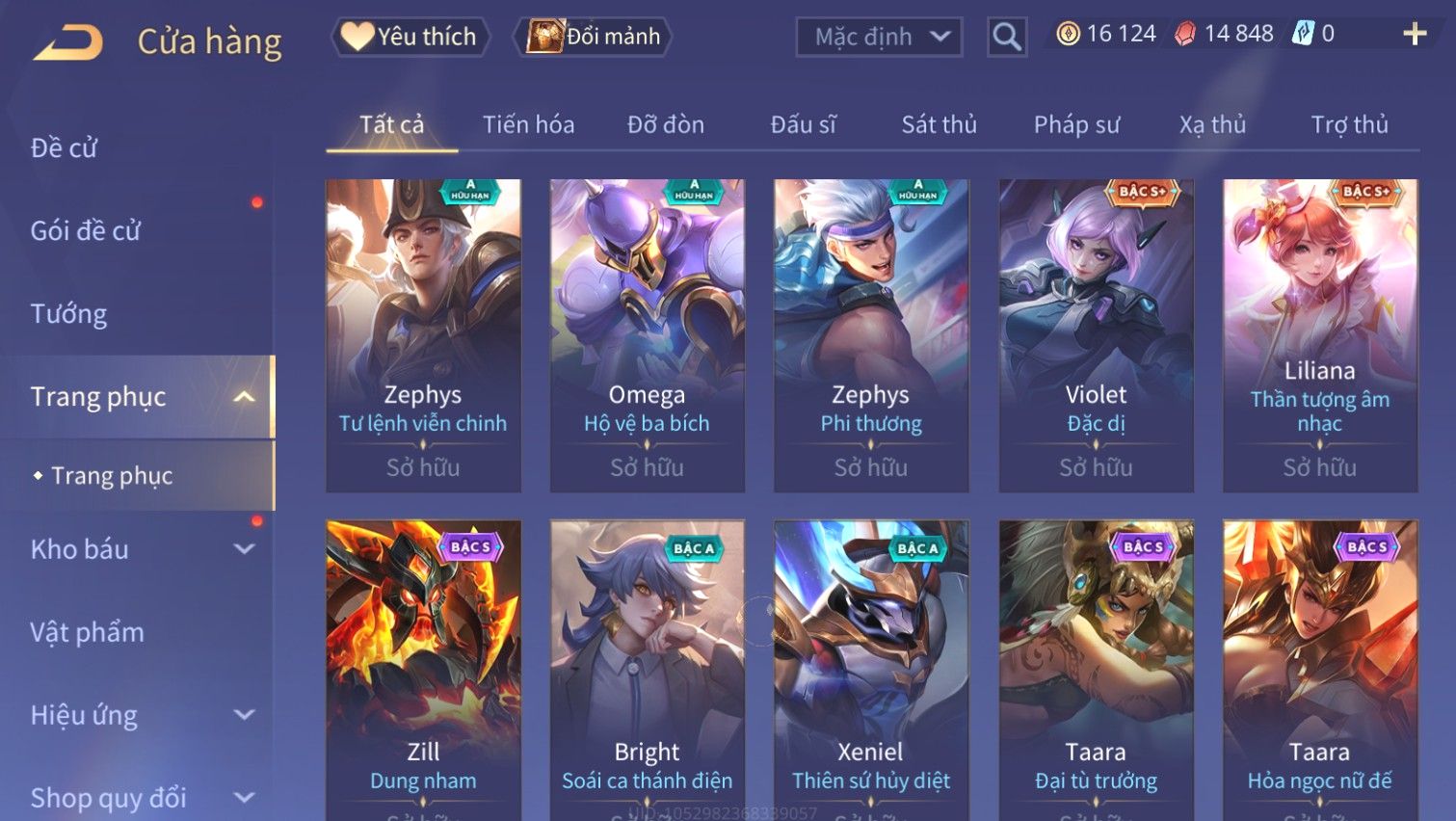The width and height of the screenshot is (1456, 821).
Task: Tap the plus icon to add currency
Action: coord(1415,34)
